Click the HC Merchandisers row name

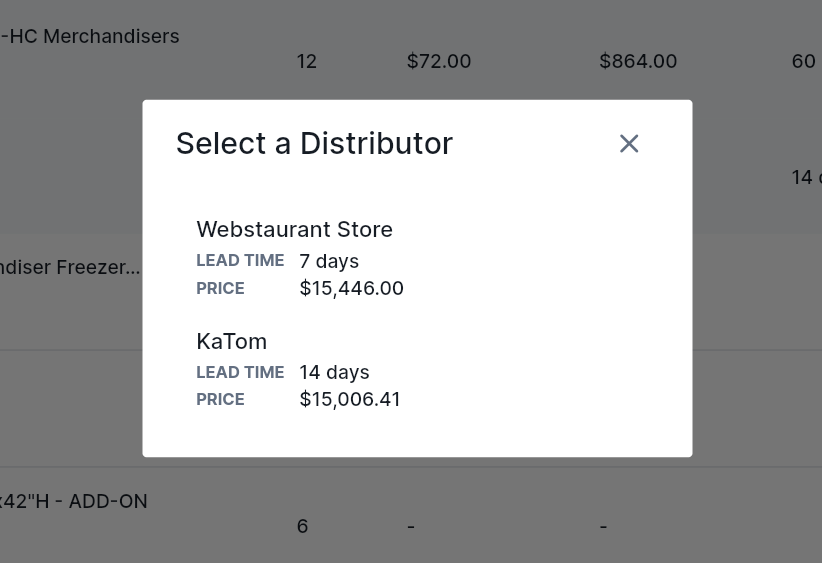click(90, 36)
